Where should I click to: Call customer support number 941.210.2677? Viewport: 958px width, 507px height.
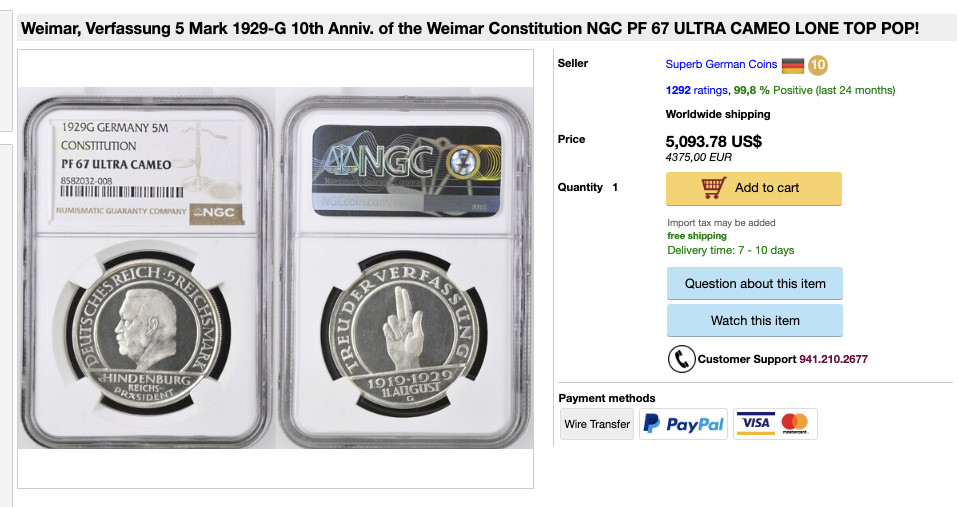833,359
